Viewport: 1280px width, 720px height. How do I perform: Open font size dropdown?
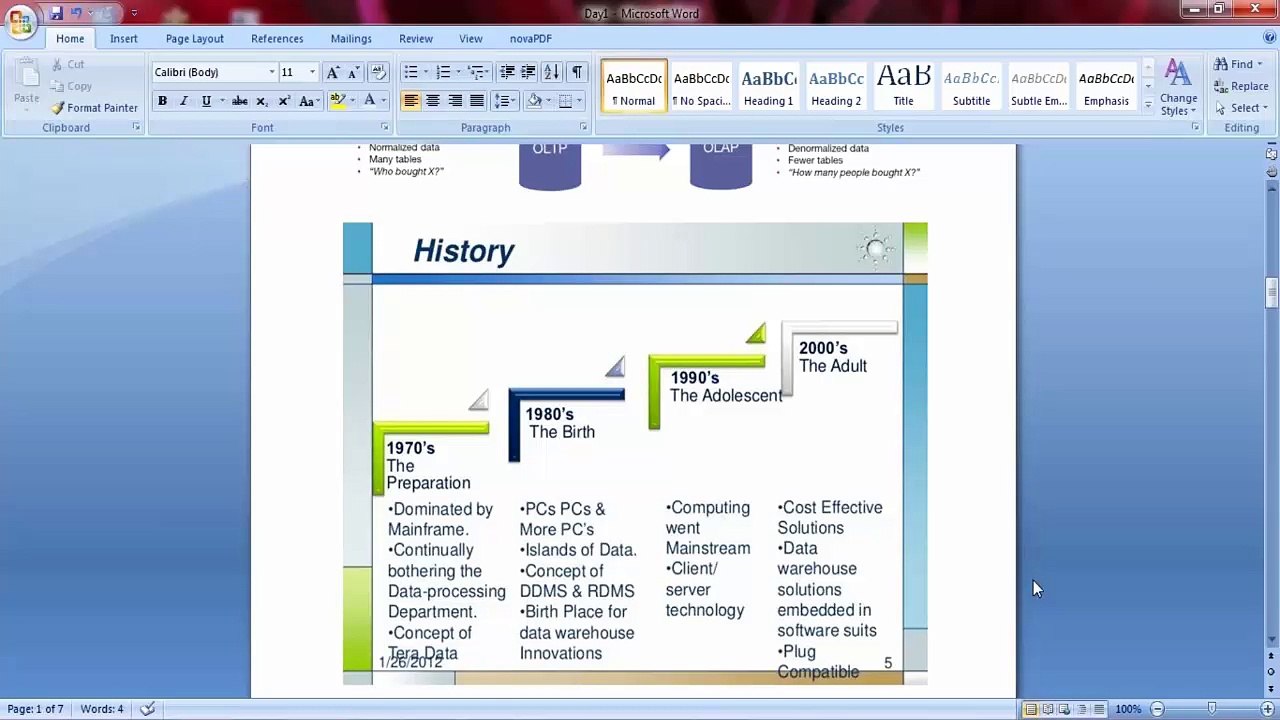[312, 72]
